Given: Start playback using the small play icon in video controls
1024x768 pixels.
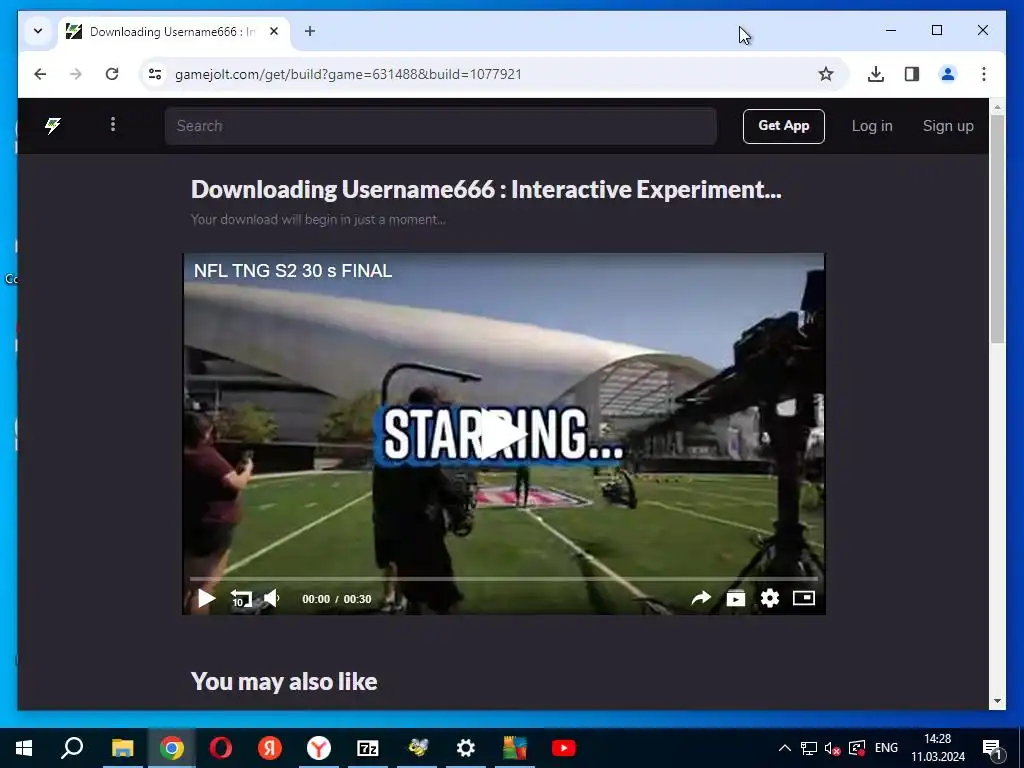Looking at the screenshot, I should click(x=206, y=598).
